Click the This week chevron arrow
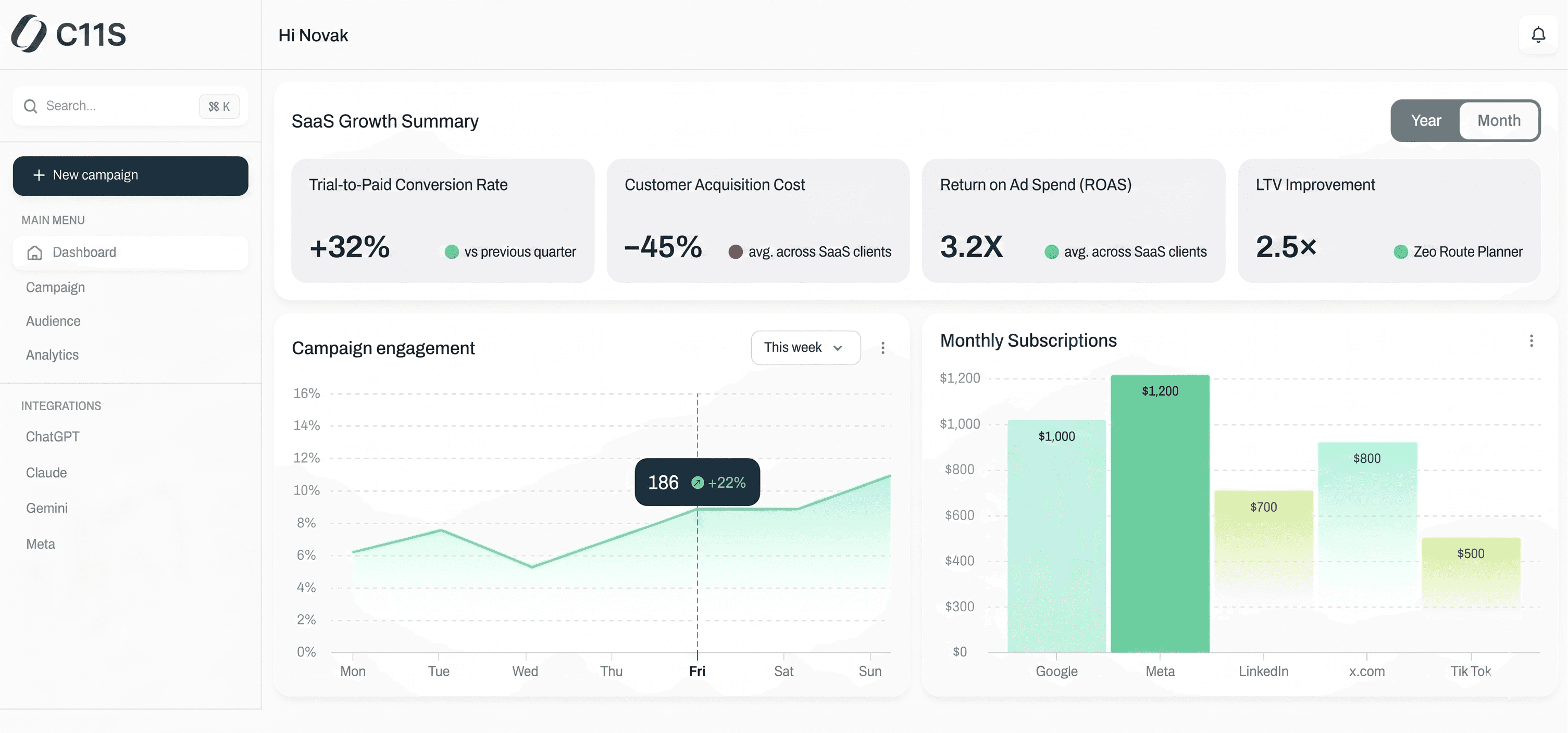This screenshot has height=733, width=1568. (838, 348)
